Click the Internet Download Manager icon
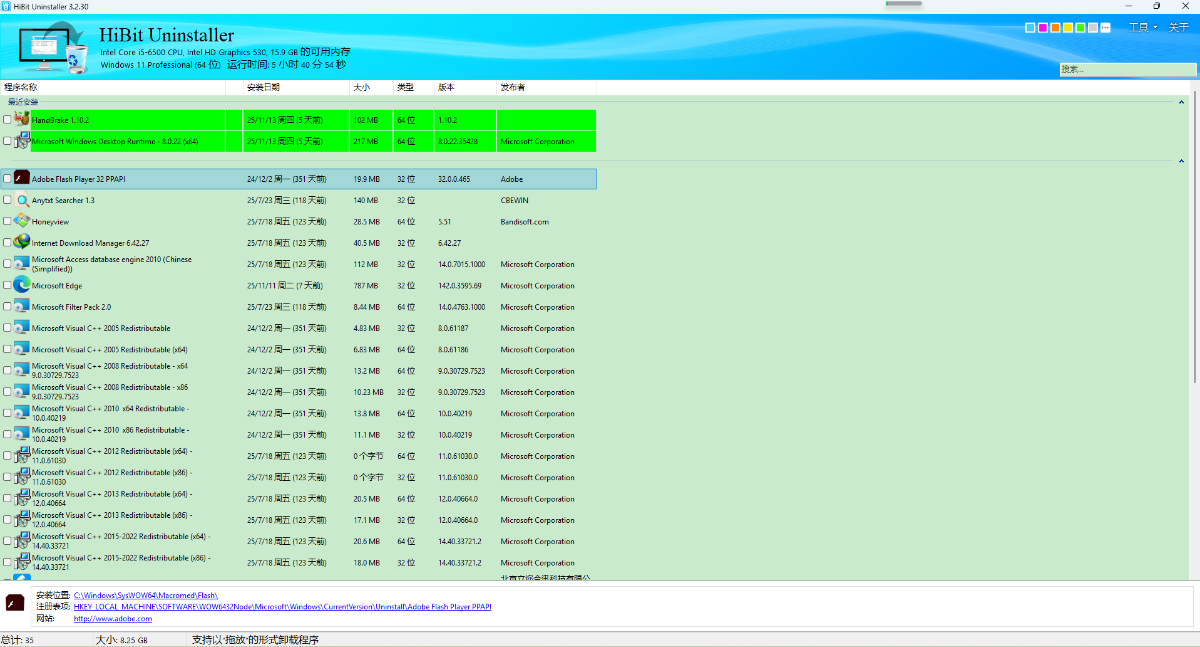1200x647 pixels. pos(22,242)
